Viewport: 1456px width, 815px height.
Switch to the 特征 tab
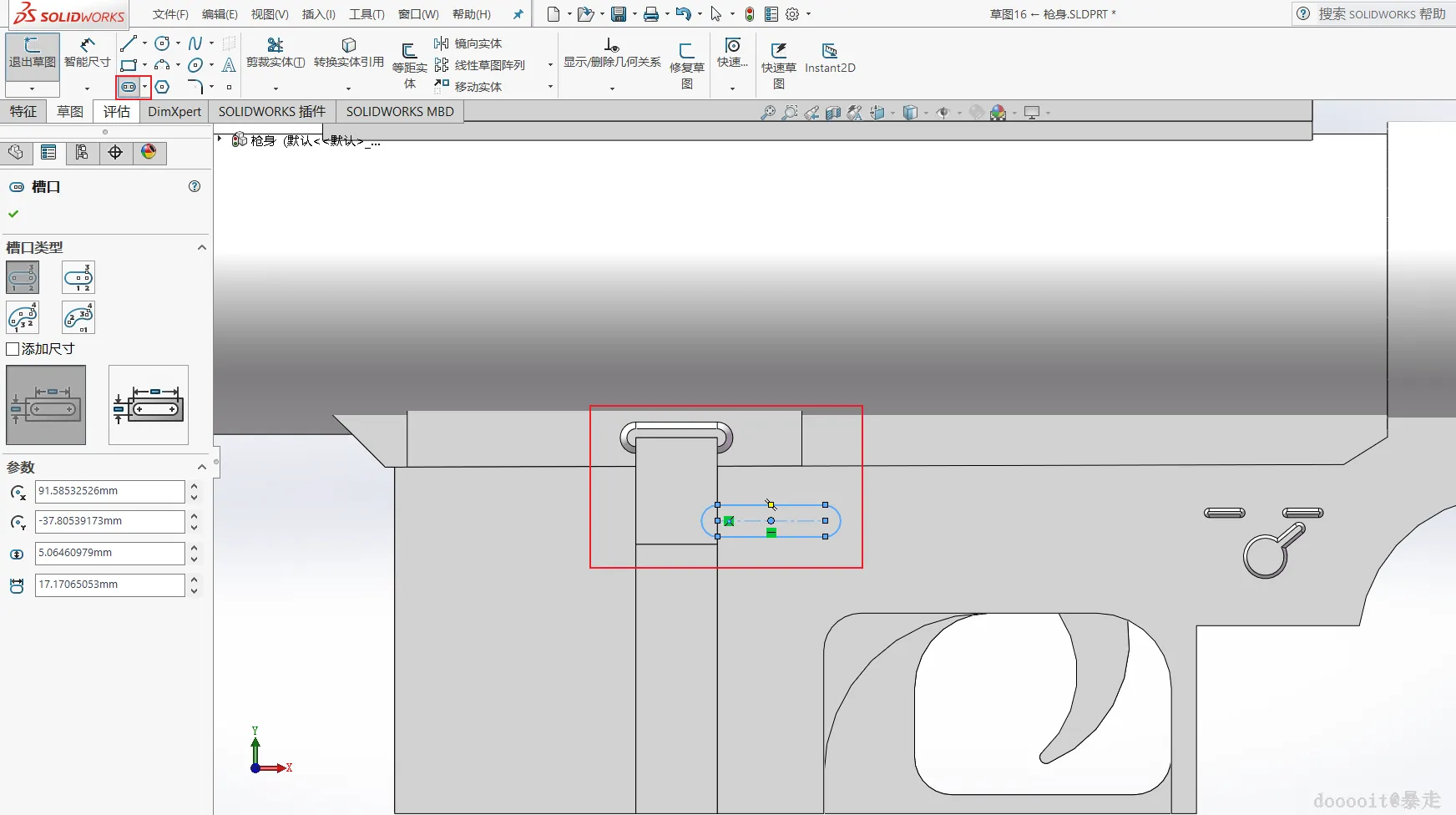tap(23, 112)
